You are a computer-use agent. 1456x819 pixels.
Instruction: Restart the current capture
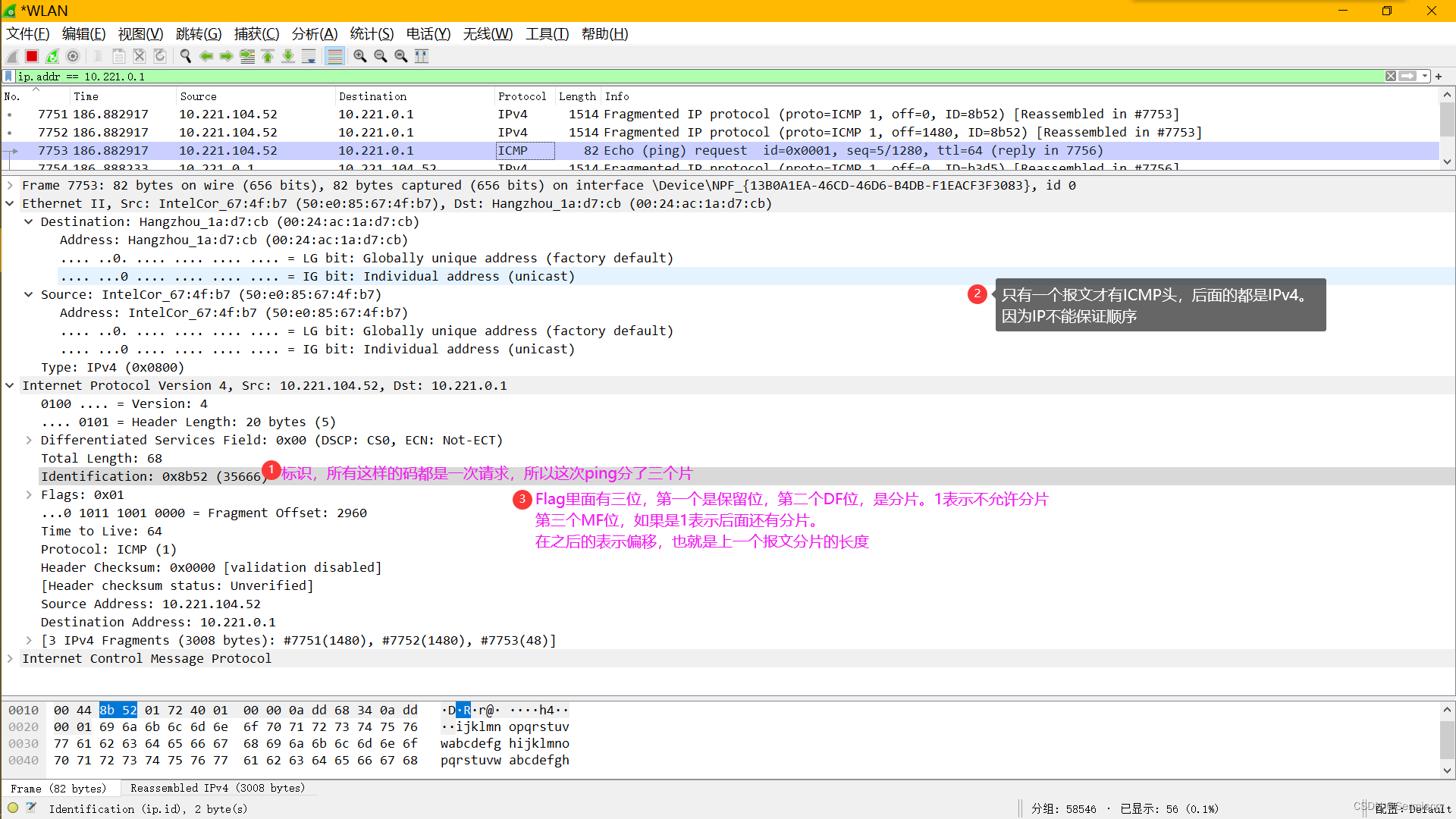click(52, 56)
